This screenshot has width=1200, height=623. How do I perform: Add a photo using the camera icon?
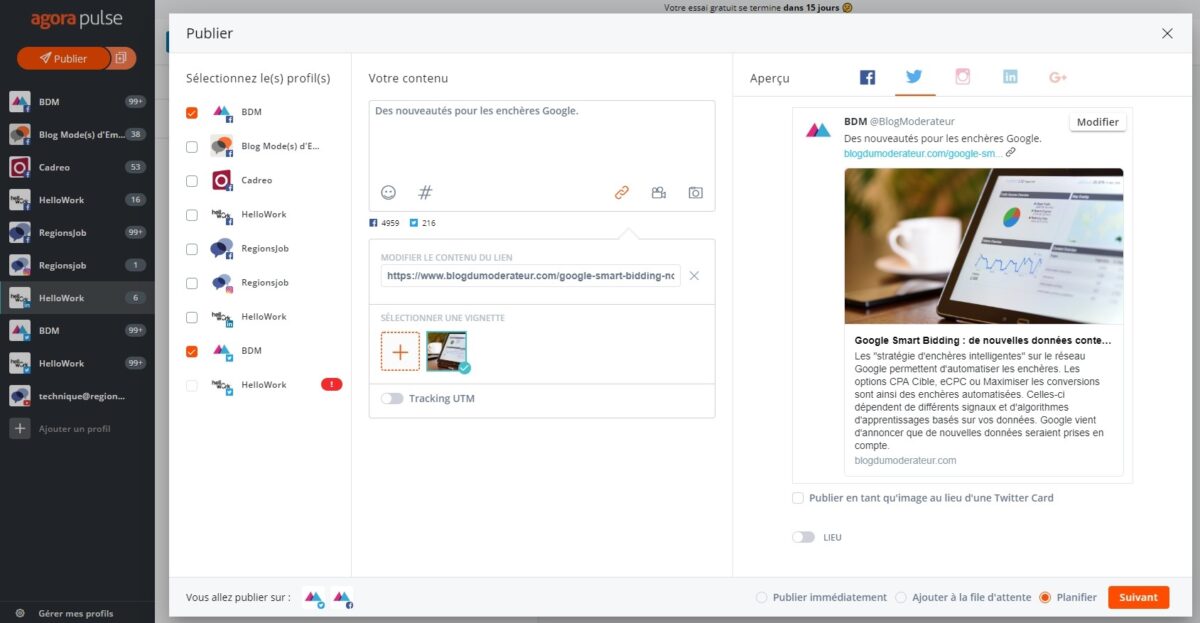tap(696, 192)
